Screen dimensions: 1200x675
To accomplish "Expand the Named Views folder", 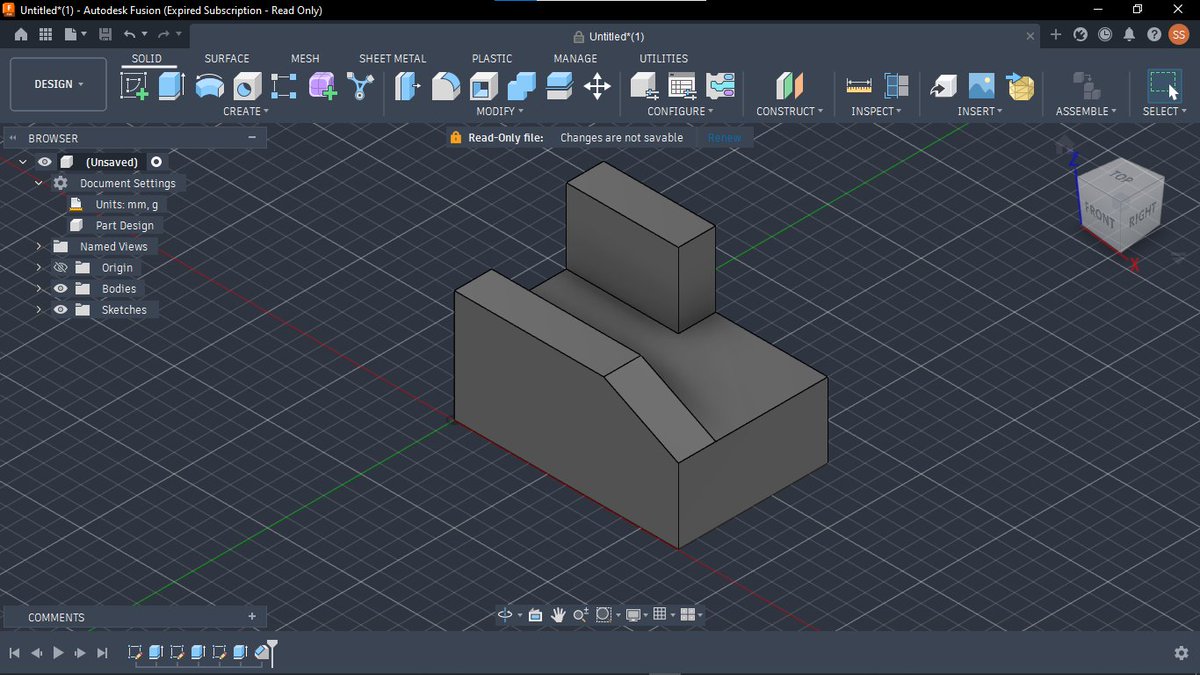I will (x=39, y=247).
